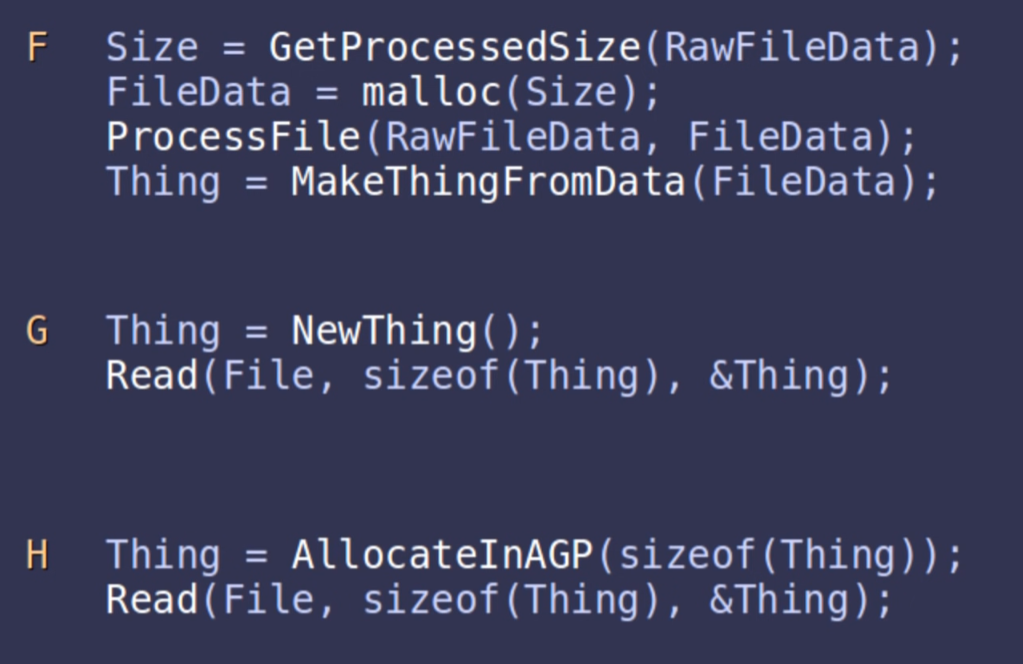The image size is (1023, 664).
Task: Click the Read call under block G
Action: pos(153,376)
